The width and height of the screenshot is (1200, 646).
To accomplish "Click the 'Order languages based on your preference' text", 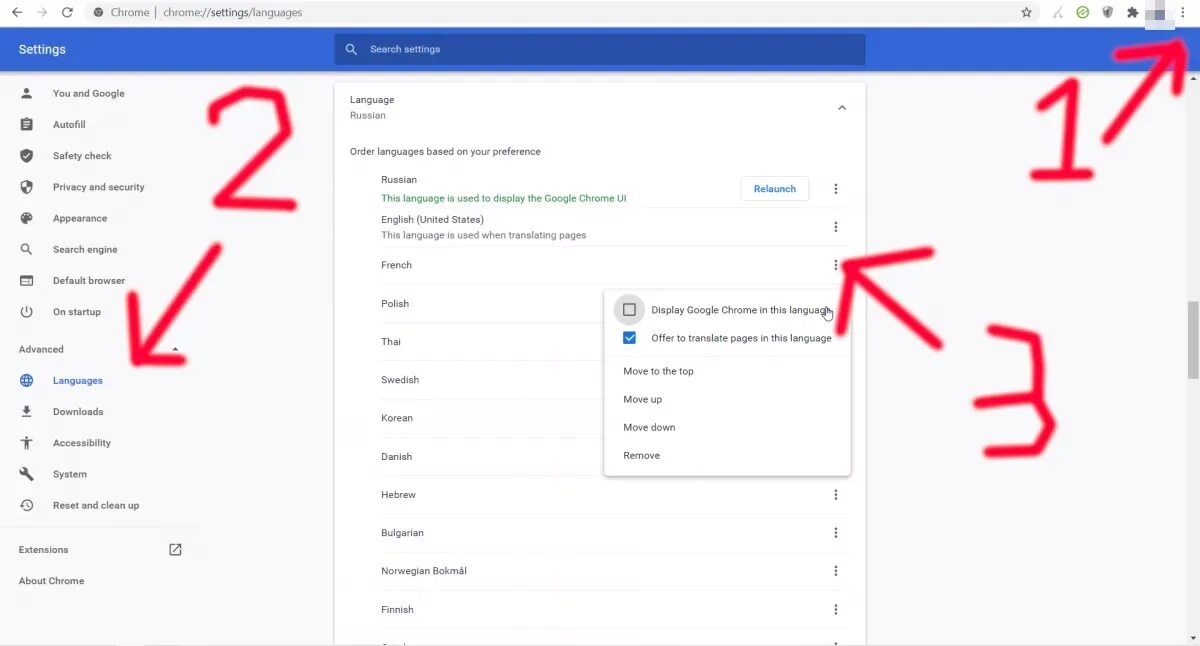I will 445,152.
